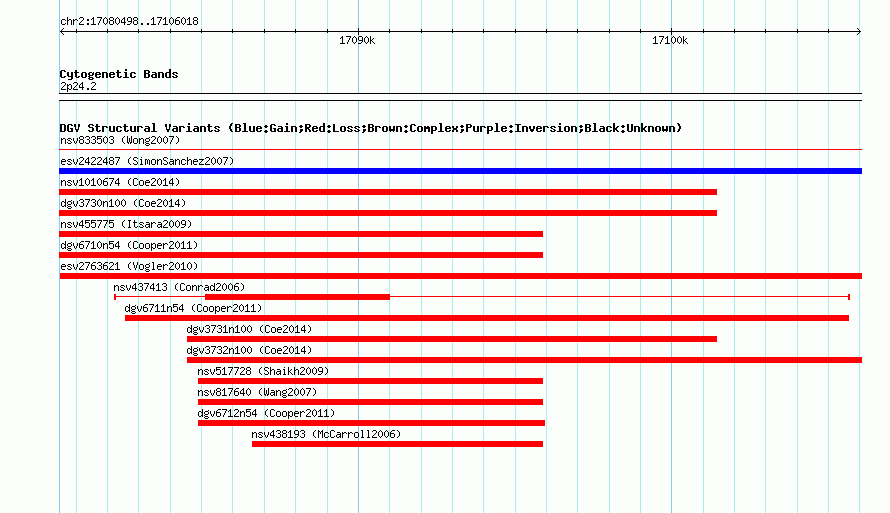Viewport: 890px width, 513px height.
Task: Click the ruler's right end arrow
Action: 859,31
